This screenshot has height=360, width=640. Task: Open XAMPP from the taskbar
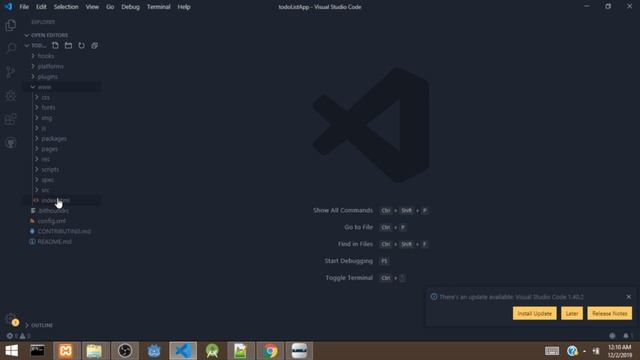point(66,351)
